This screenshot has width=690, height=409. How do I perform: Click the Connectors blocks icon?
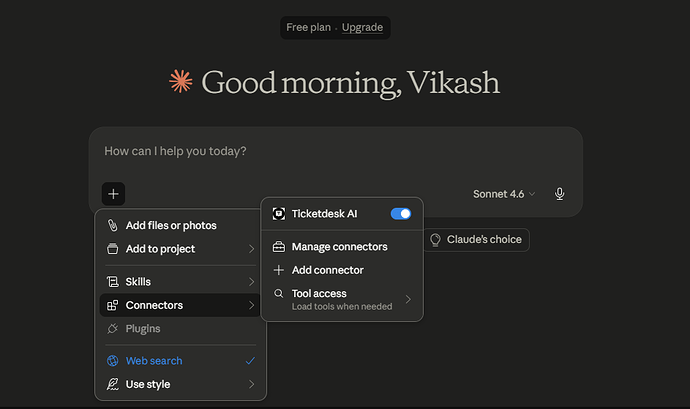tap(113, 305)
